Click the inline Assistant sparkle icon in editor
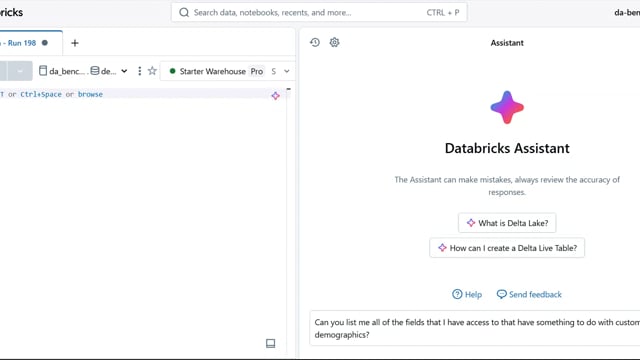The image size is (640, 360). pyautogui.click(x=276, y=96)
